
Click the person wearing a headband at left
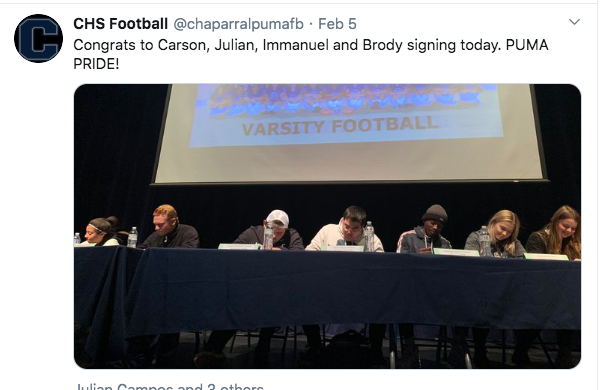tap(100, 232)
